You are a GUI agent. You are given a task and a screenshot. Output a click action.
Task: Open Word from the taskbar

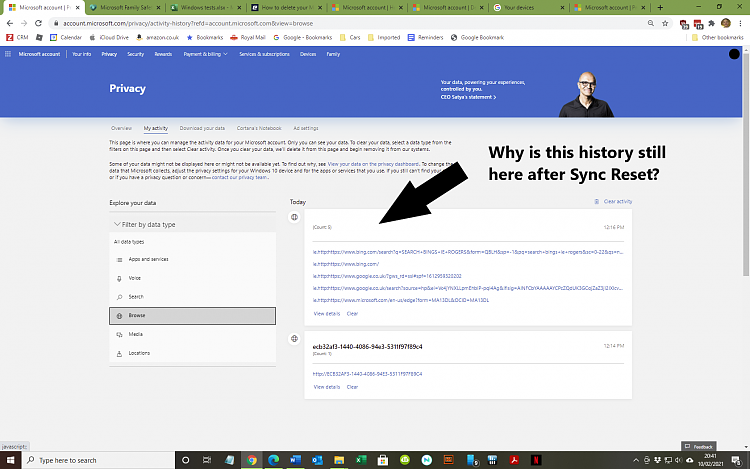click(x=295, y=460)
